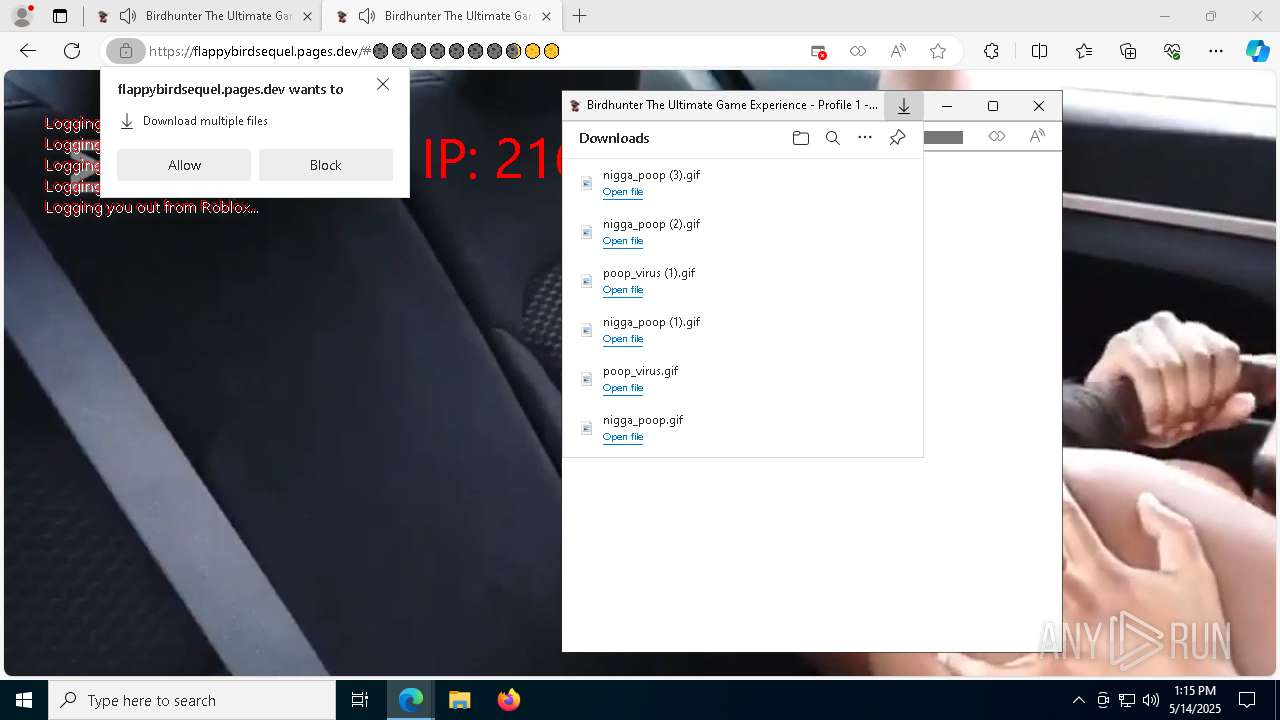Screen dimensions: 1280x720
Task: Refresh the current page
Action: click(x=72, y=51)
